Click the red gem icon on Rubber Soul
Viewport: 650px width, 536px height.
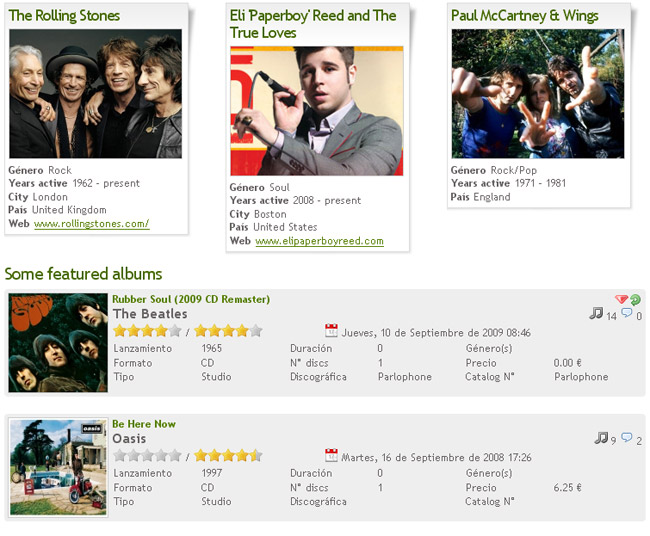[x=621, y=300]
